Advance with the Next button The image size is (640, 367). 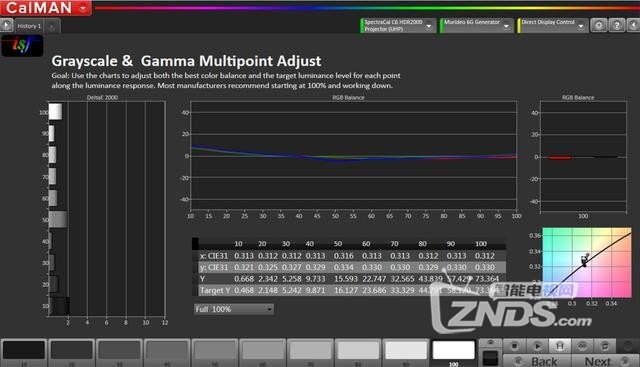(x=605, y=361)
